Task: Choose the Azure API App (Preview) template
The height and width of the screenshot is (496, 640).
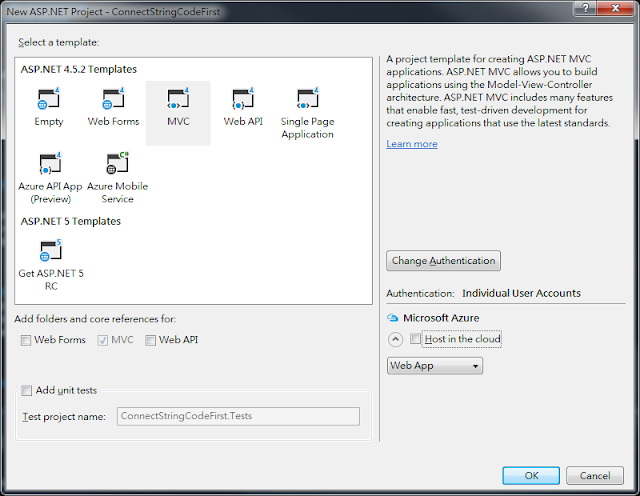Action: pos(50,178)
